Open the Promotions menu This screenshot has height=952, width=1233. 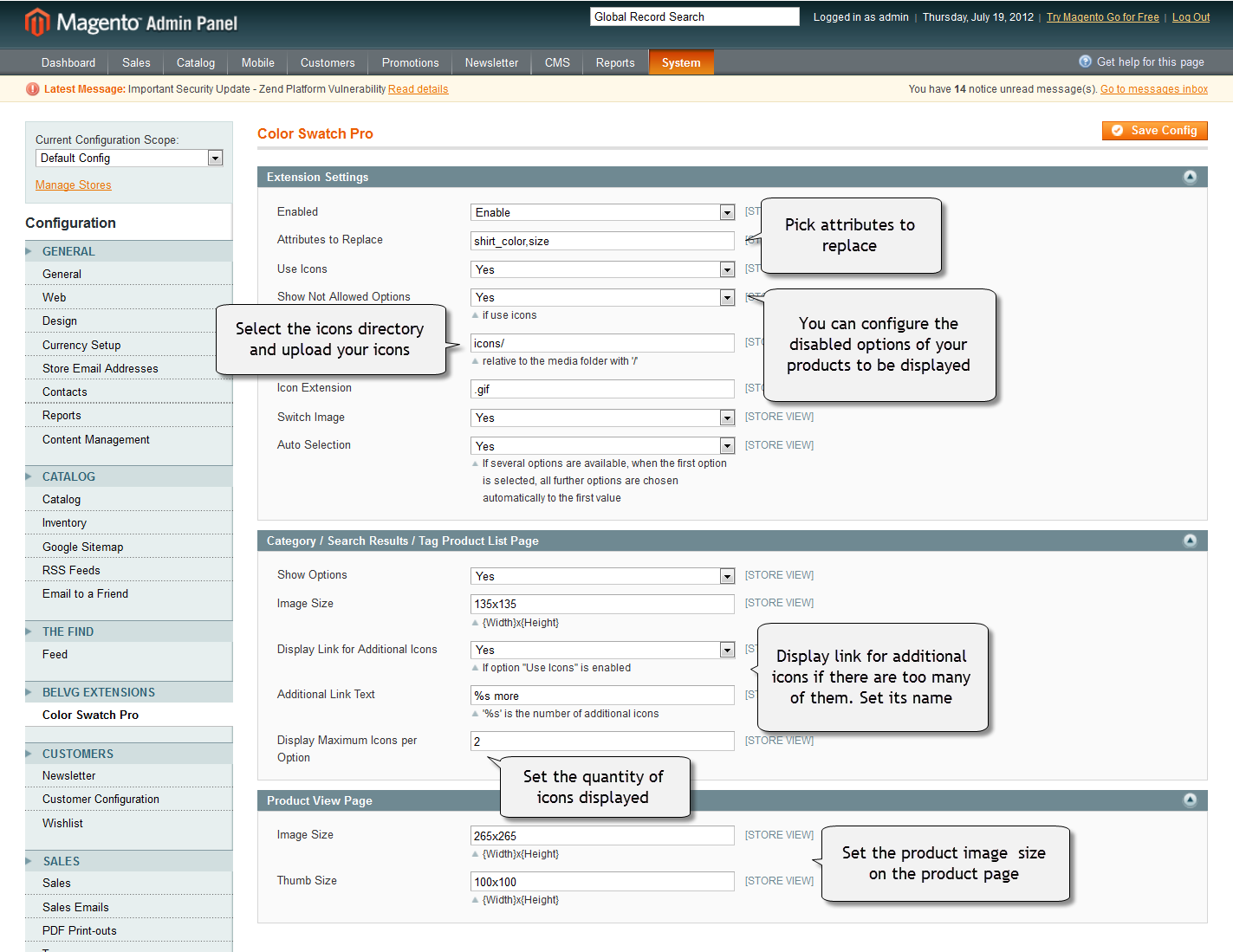[411, 62]
